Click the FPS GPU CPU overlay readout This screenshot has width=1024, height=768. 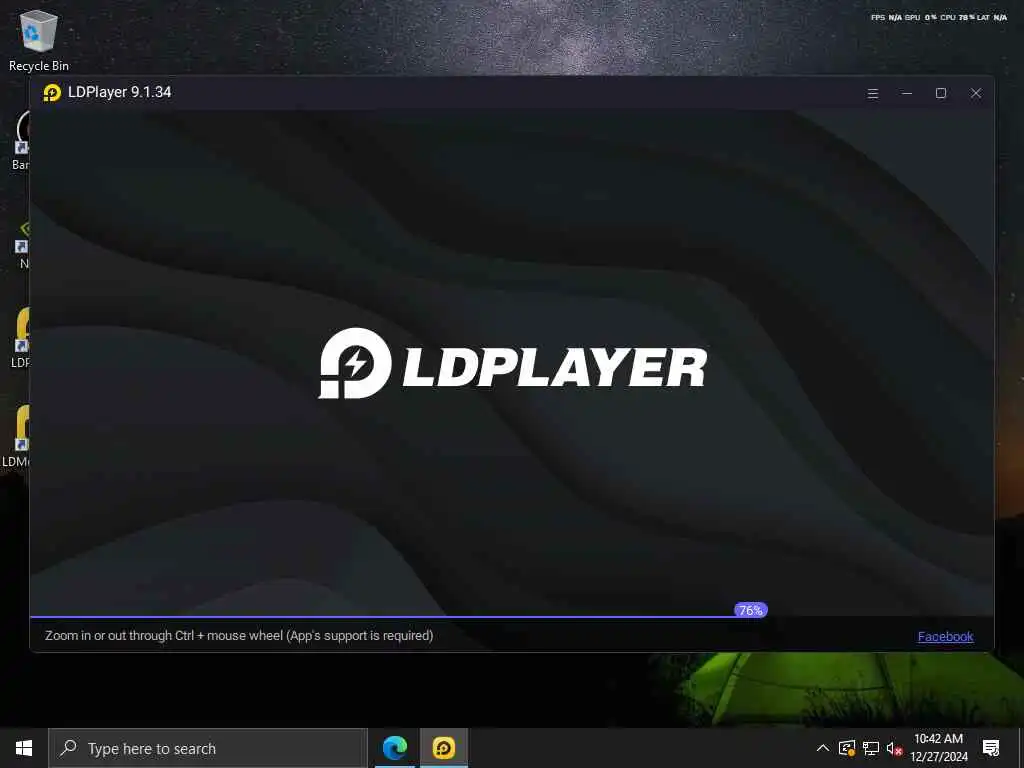[x=938, y=18]
